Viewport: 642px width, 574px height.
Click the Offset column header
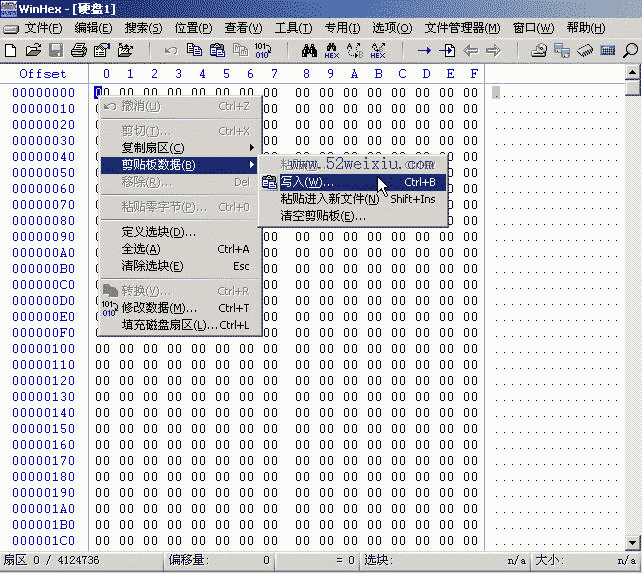click(x=43, y=74)
